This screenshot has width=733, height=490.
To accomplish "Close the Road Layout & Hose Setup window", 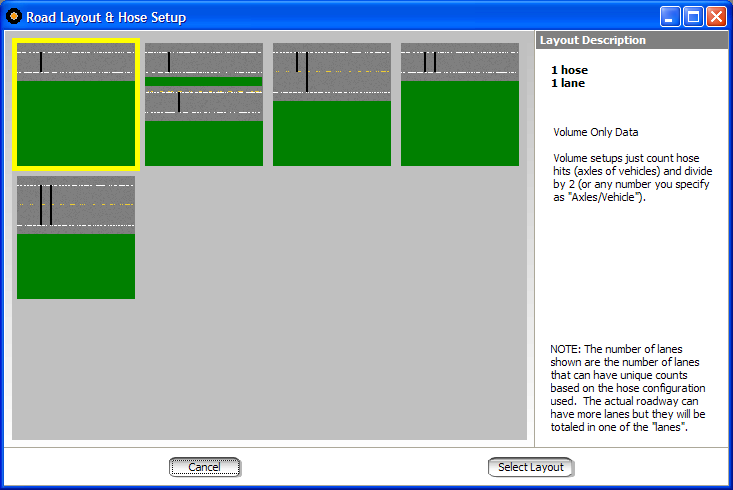I will coord(716,17).
